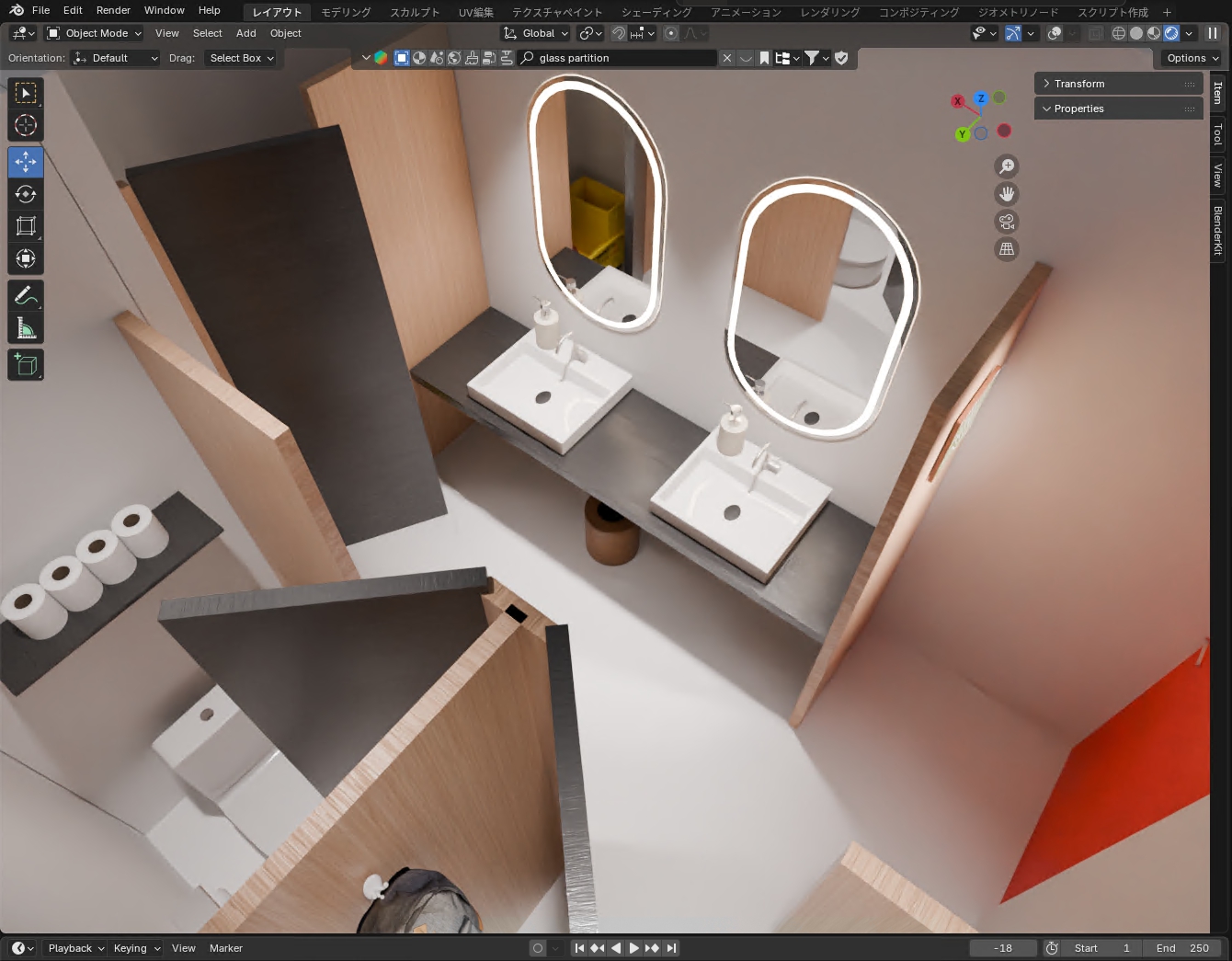
Task: Open the Object Mode dropdown
Action: 95,33
